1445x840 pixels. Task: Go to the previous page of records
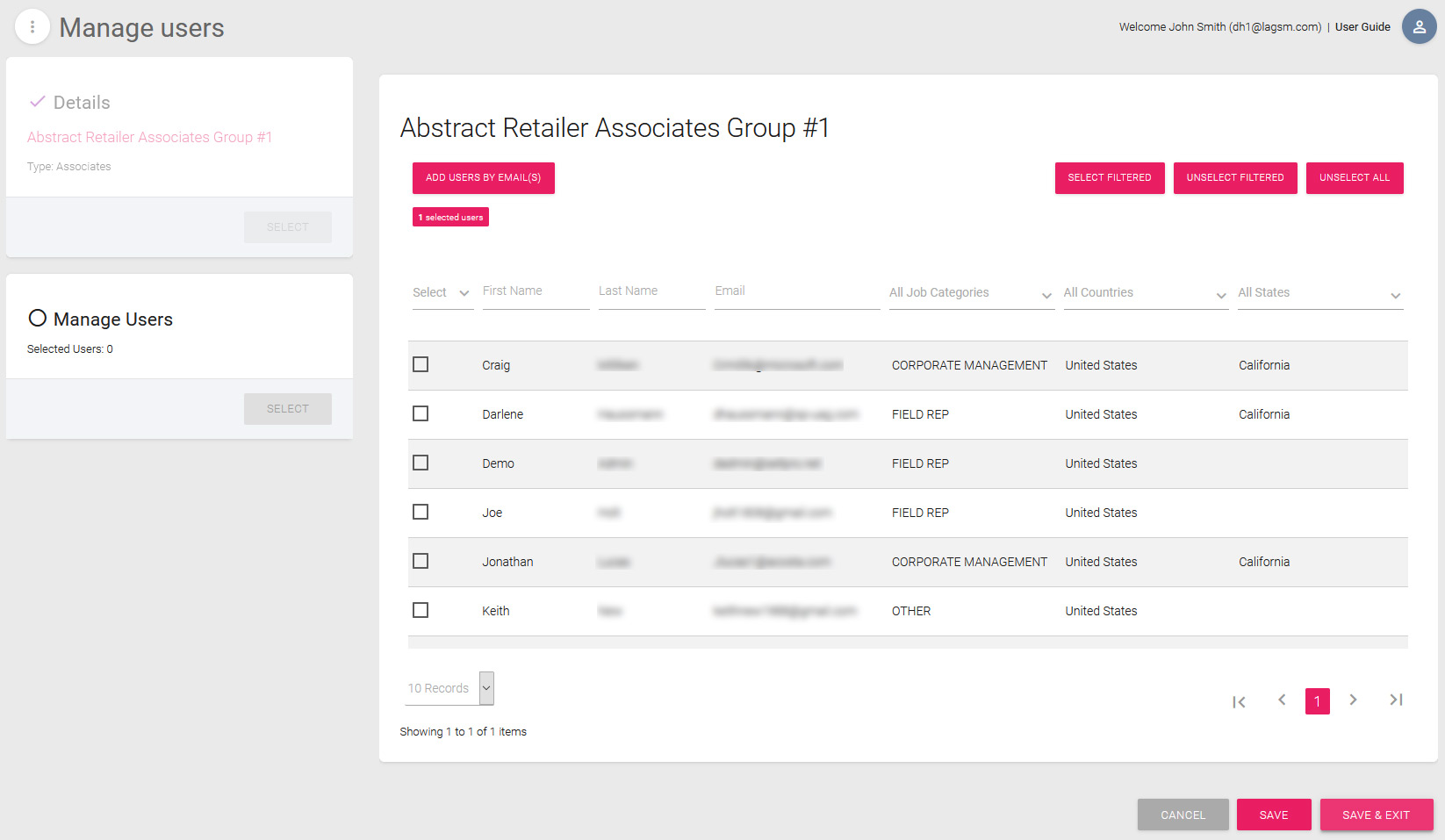pyautogui.click(x=1282, y=700)
